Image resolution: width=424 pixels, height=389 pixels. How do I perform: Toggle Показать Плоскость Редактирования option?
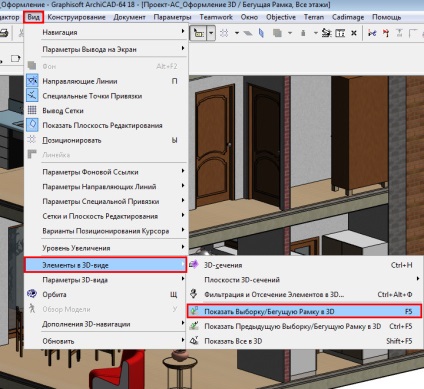32,125
